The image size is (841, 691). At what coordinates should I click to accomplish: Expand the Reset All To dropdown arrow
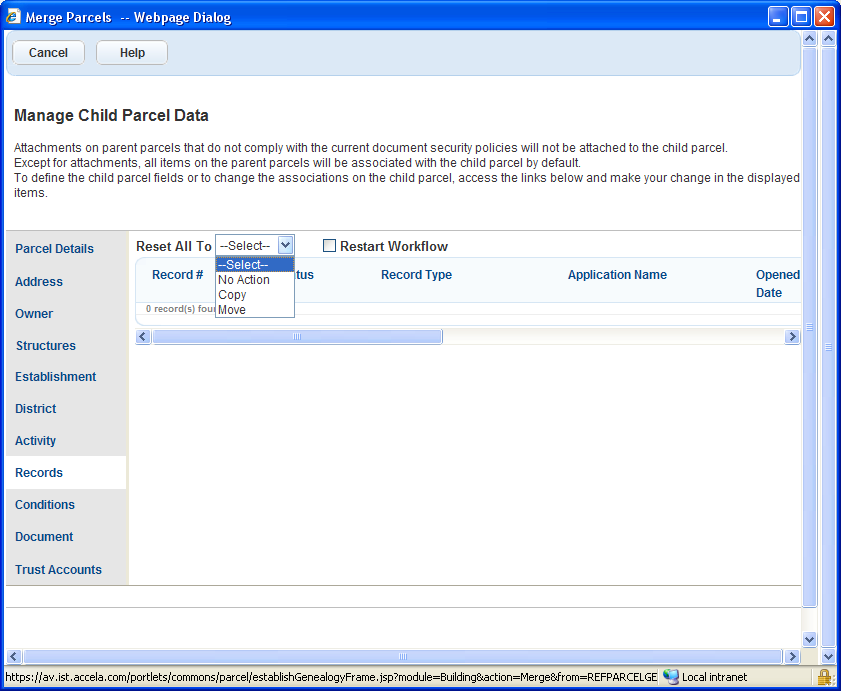[285, 246]
